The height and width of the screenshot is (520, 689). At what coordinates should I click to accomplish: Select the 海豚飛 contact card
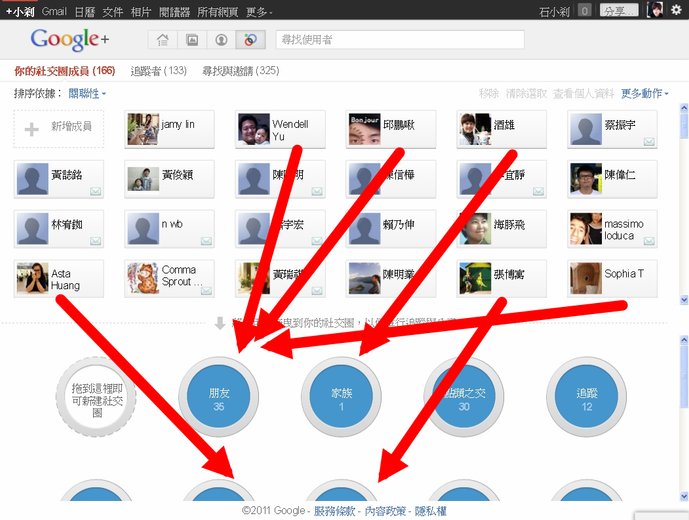pyautogui.click(x=502, y=229)
